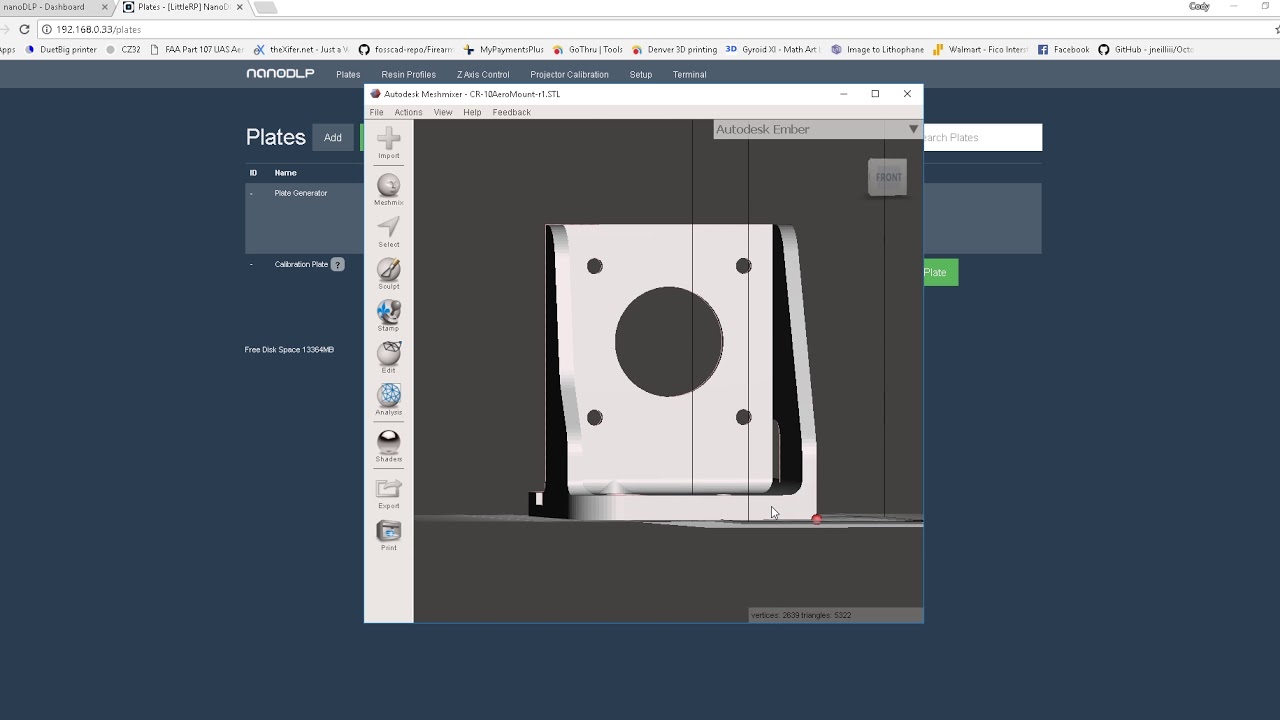Open the Walmart Fico bookmark
This screenshot has width=1280, height=720.
tap(980, 49)
